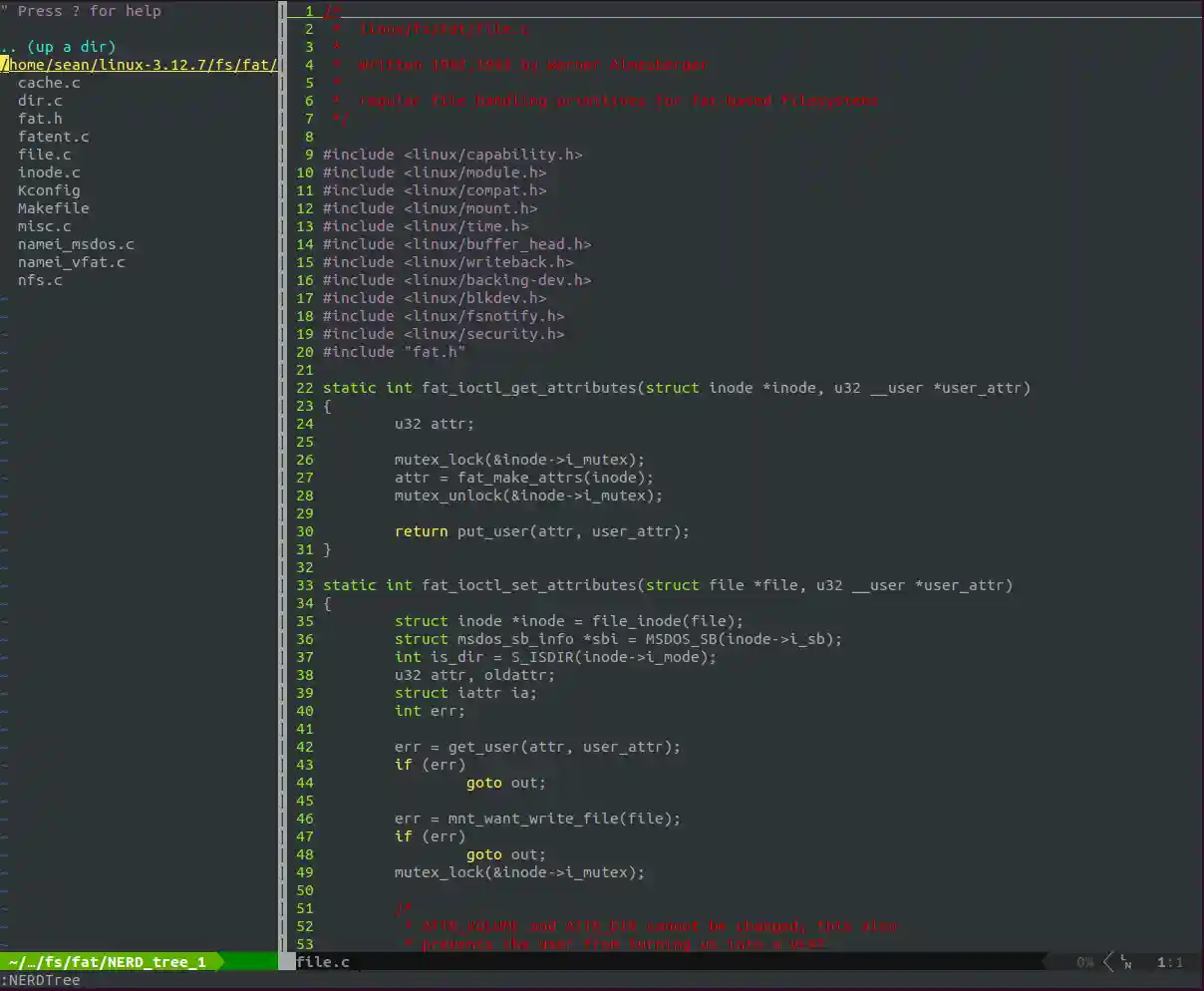1204x991 pixels.
Task: Select dir.c in the NERDTree sidebar
Action: 38,101
